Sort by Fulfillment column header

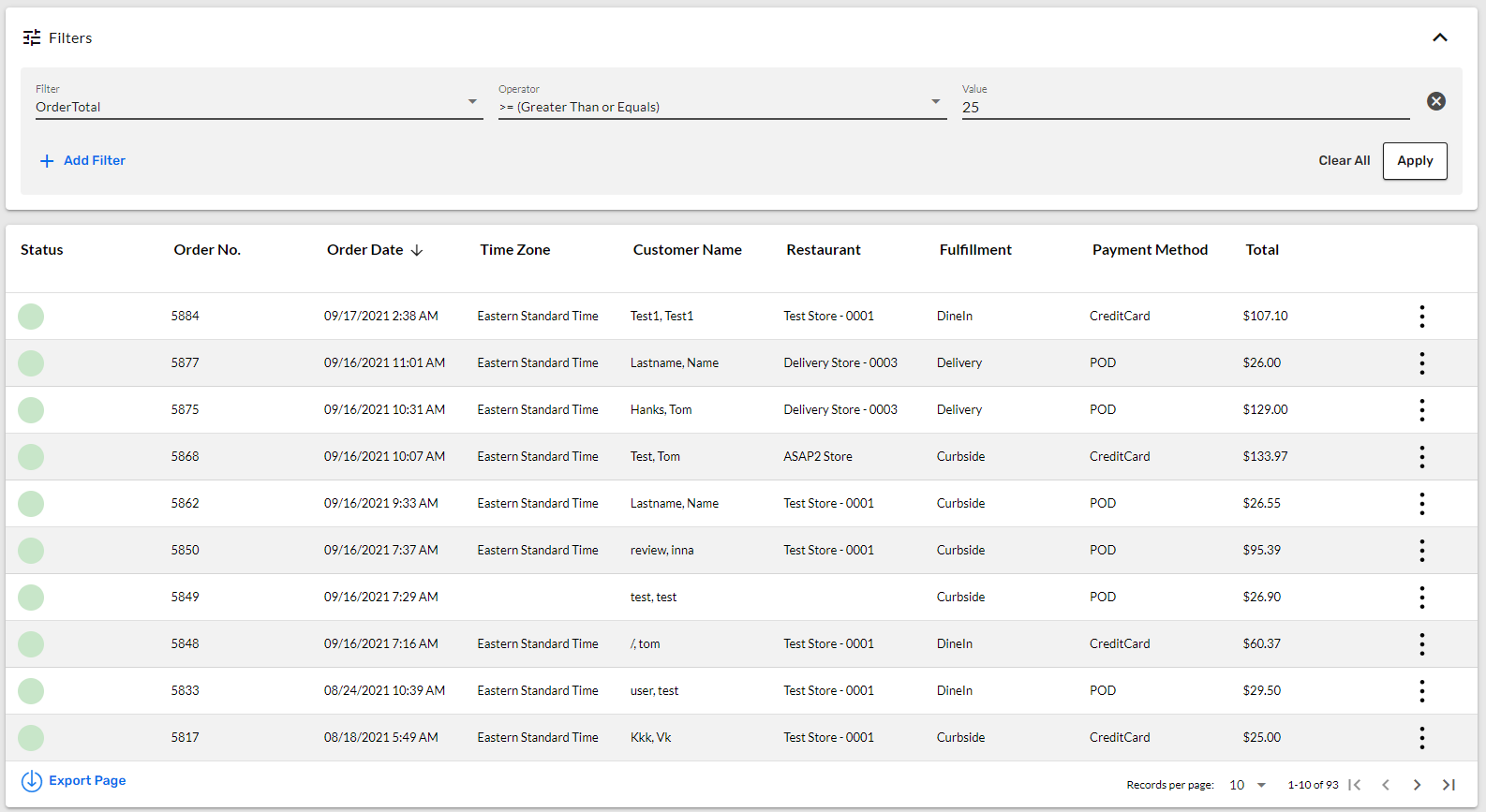pos(975,250)
